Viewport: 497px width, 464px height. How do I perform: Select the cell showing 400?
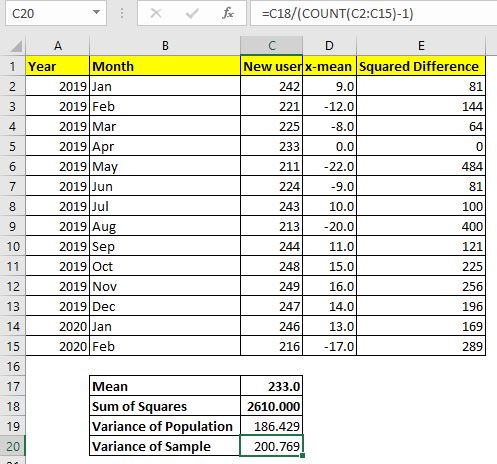pos(421,226)
